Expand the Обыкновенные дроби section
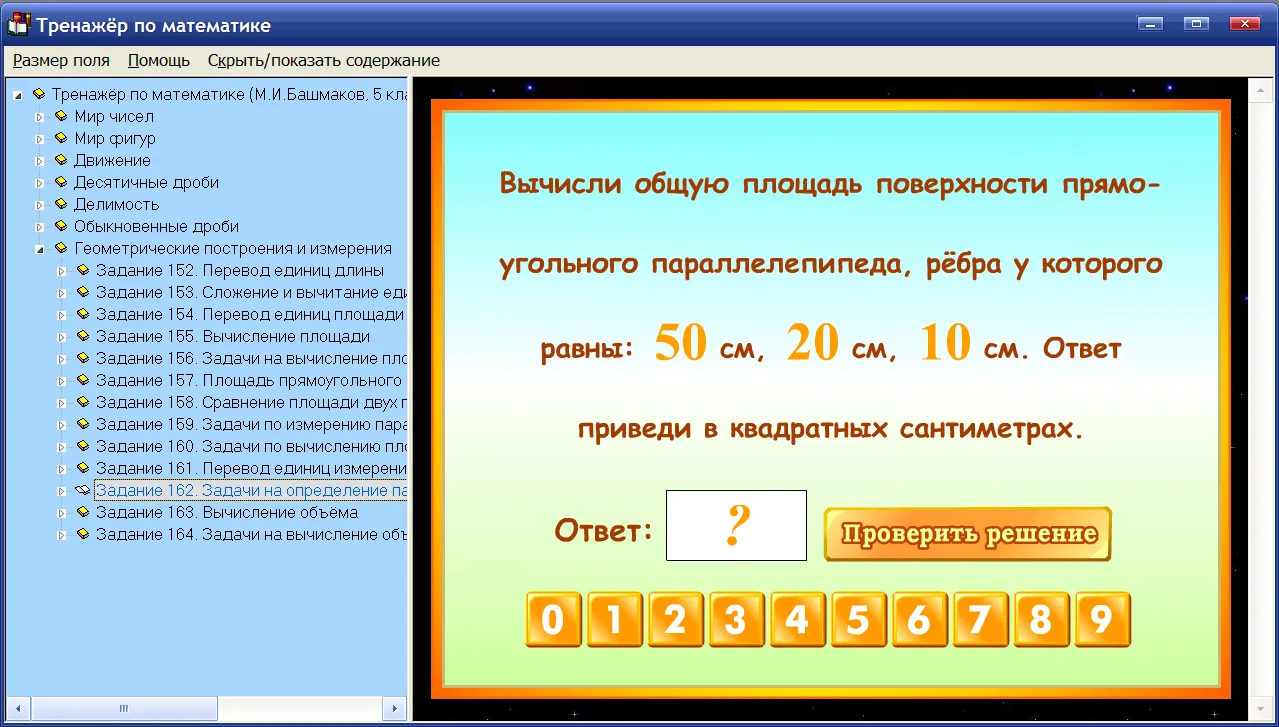The width and height of the screenshot is (1279, 727). [40, 227]
